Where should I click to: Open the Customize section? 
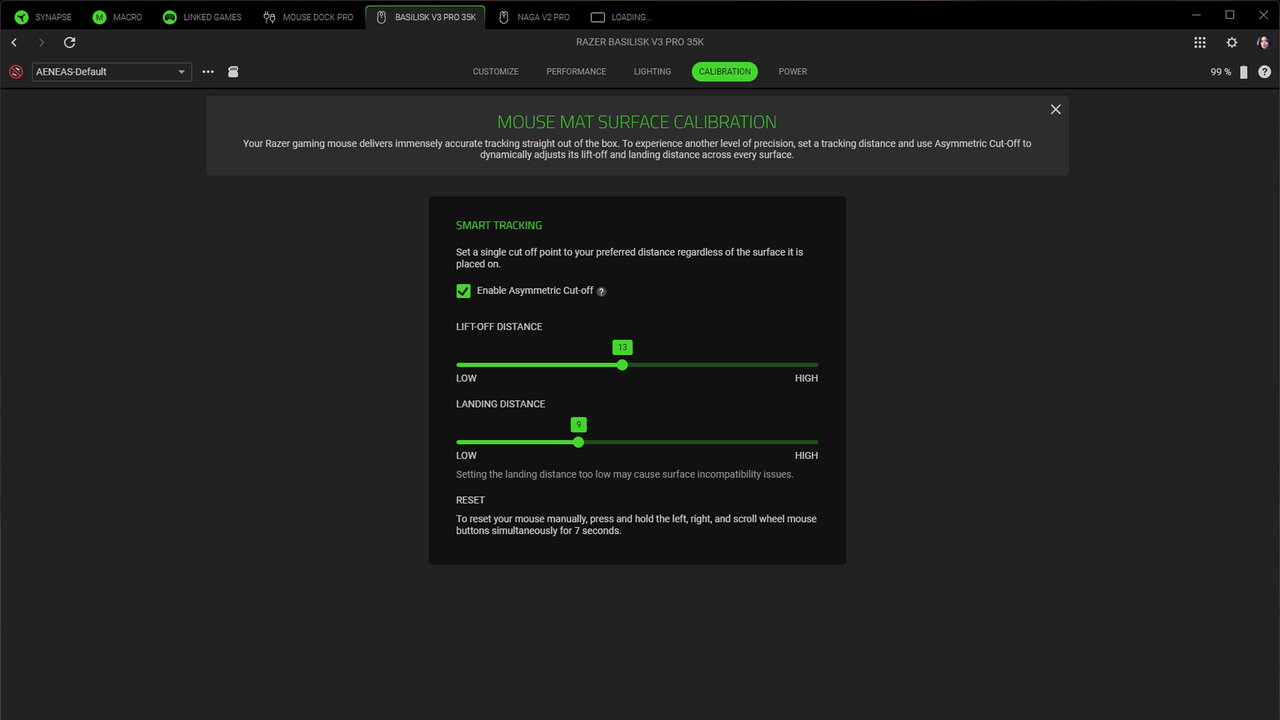point(496,72)
